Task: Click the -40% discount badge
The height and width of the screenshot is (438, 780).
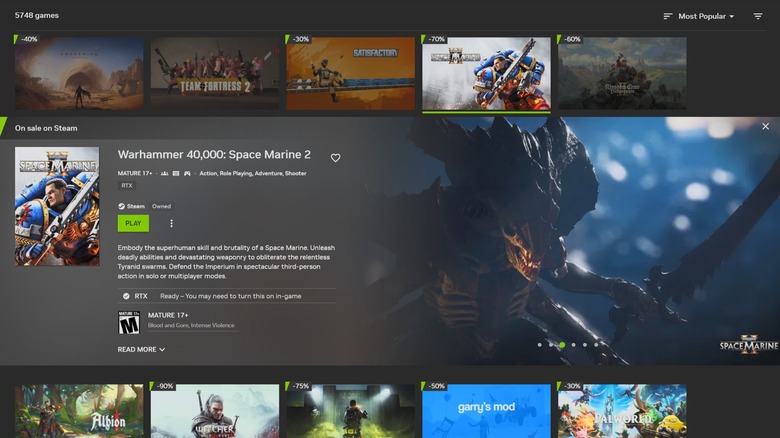Action: [x=27, y=39]
